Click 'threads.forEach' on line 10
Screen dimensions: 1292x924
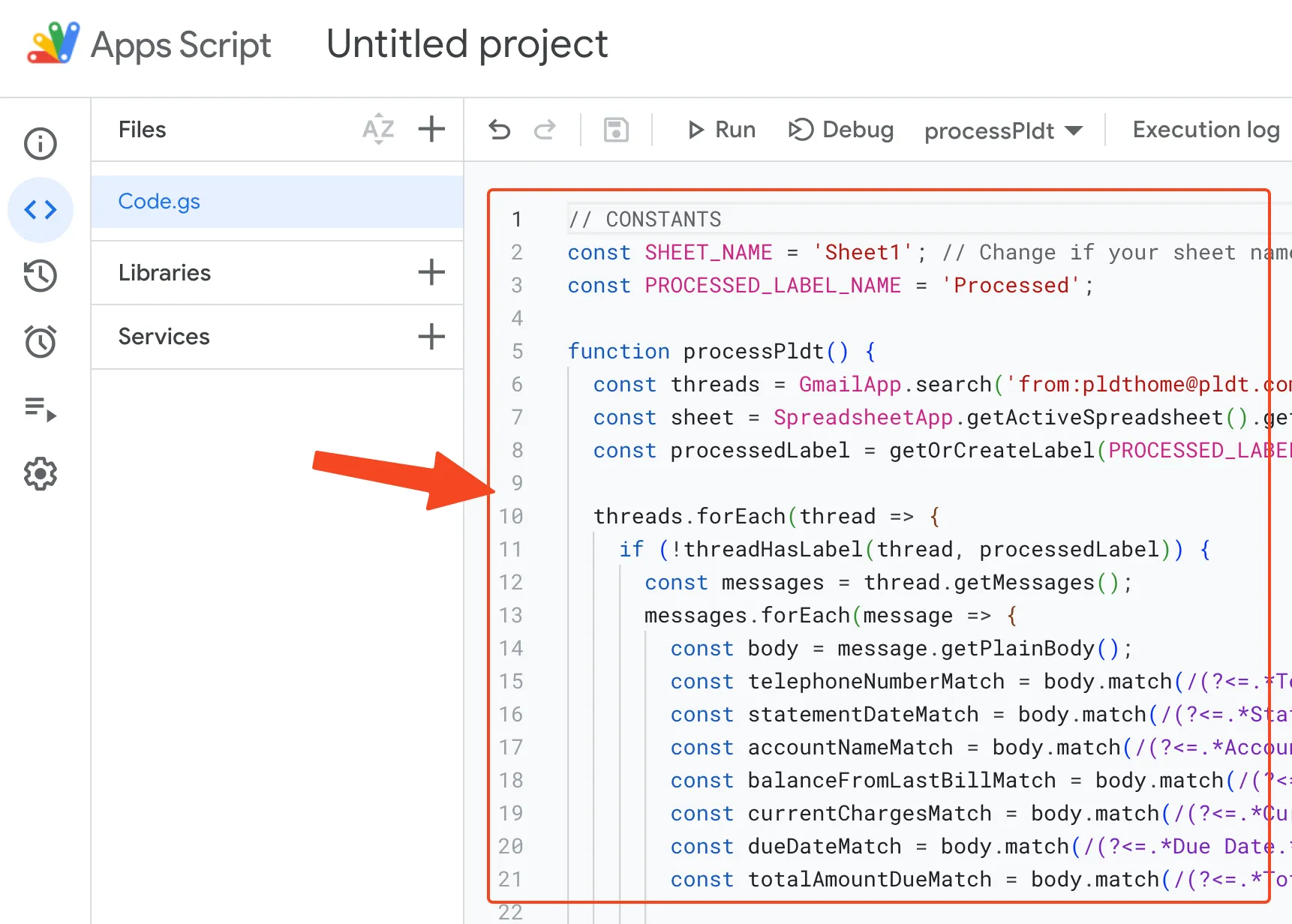tap(690, 516)
